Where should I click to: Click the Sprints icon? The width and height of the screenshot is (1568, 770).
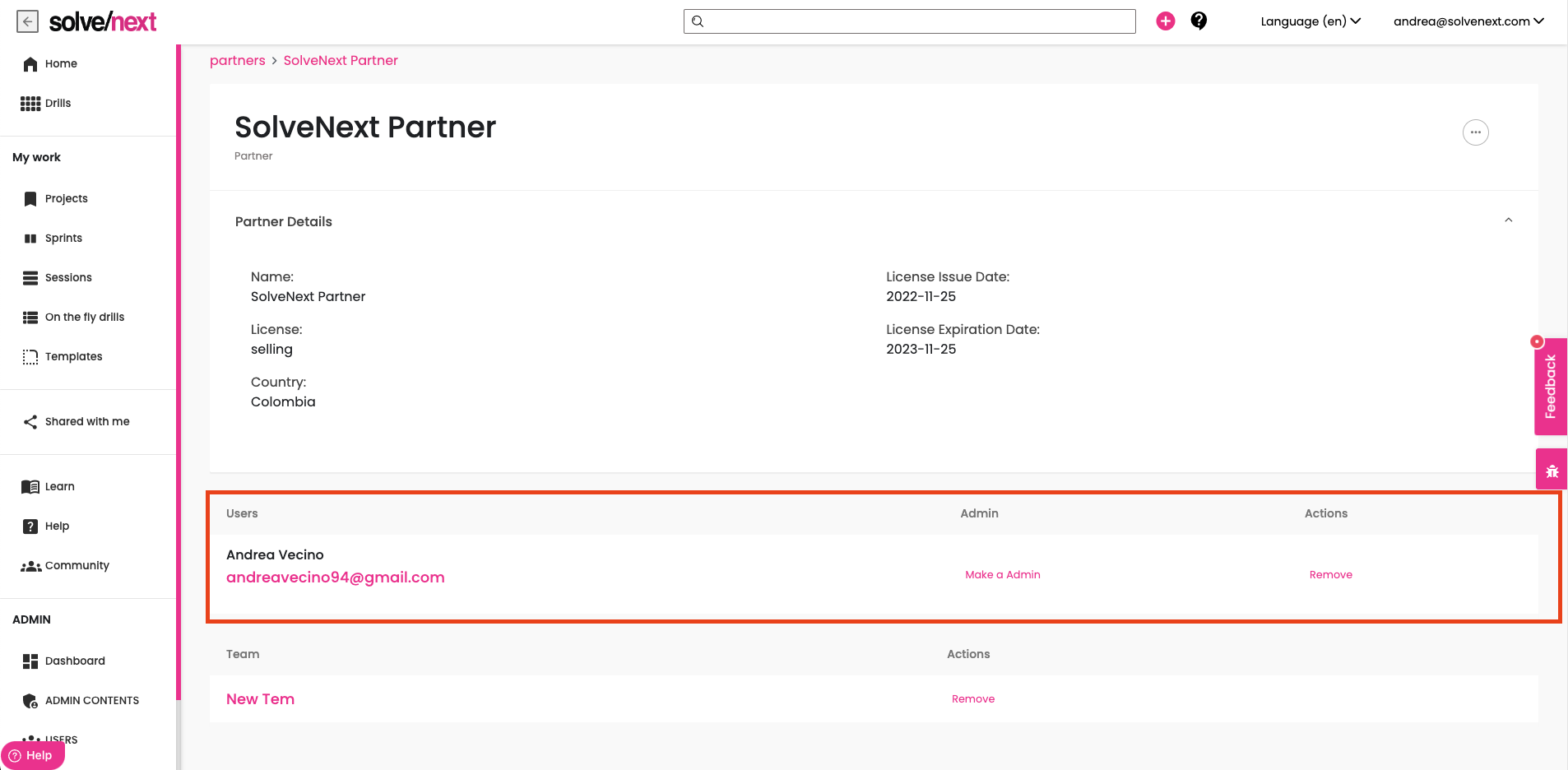click(30, 239)
